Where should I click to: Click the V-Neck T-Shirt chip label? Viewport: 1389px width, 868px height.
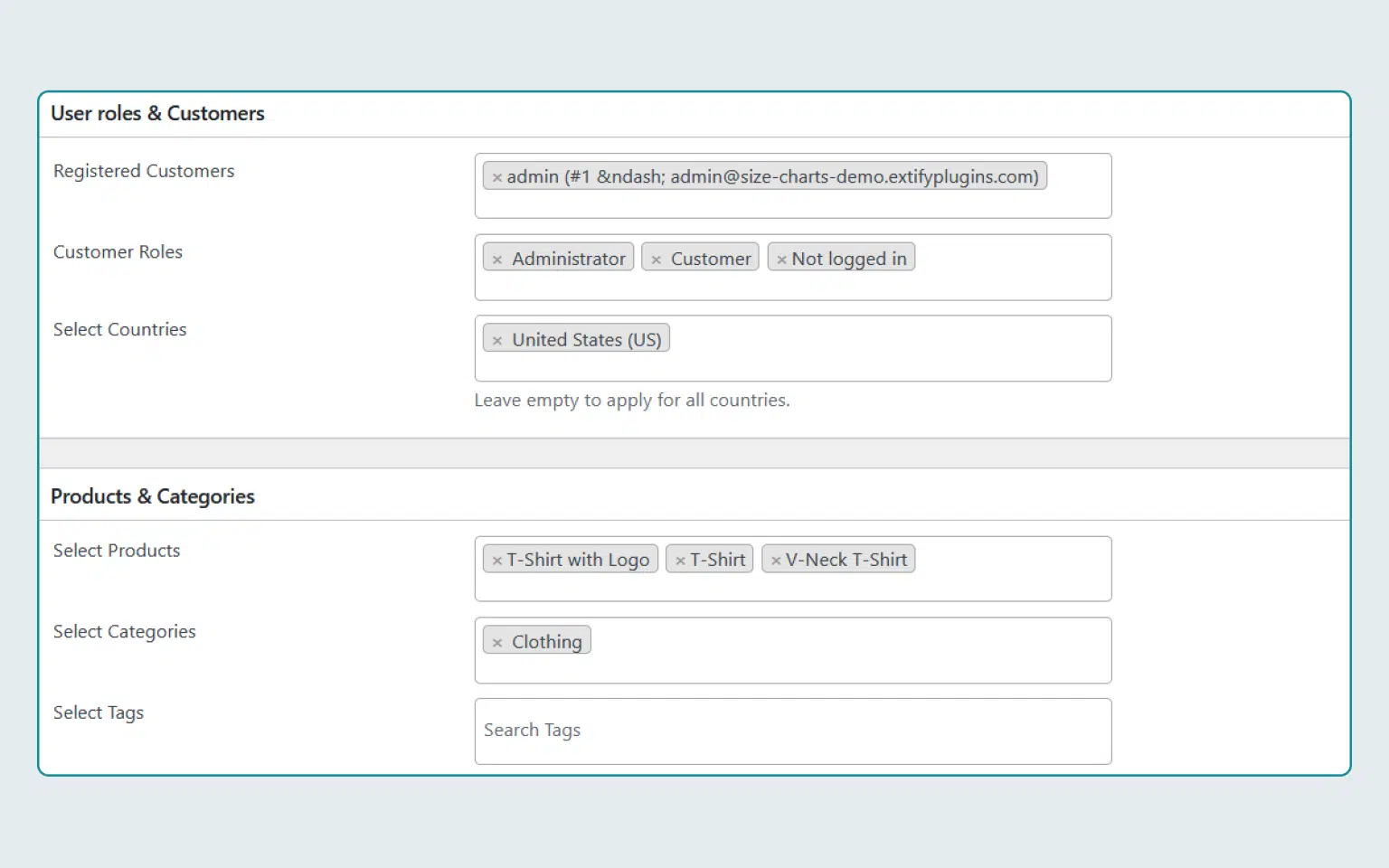pos(846,560)
